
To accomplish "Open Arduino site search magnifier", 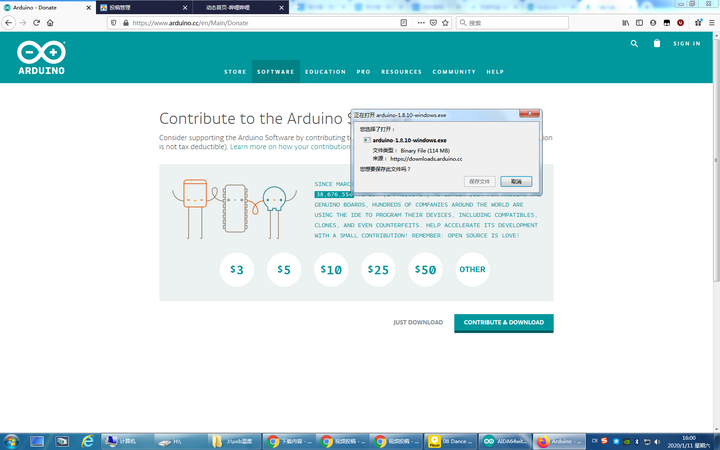I will [634, 44].
